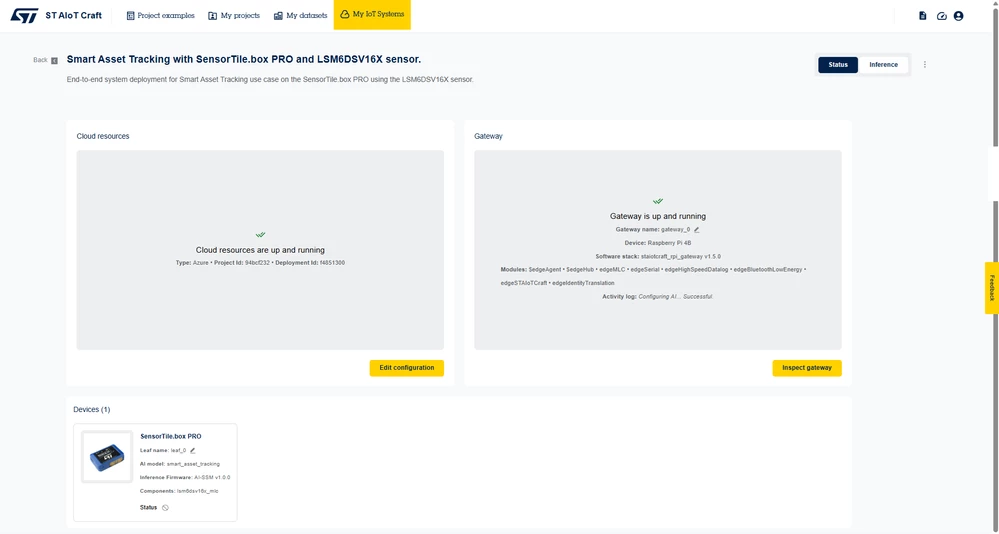Click 'Gateway is up and running' text
The height and width of the screenshot is (534, 999).
[658, 216]
